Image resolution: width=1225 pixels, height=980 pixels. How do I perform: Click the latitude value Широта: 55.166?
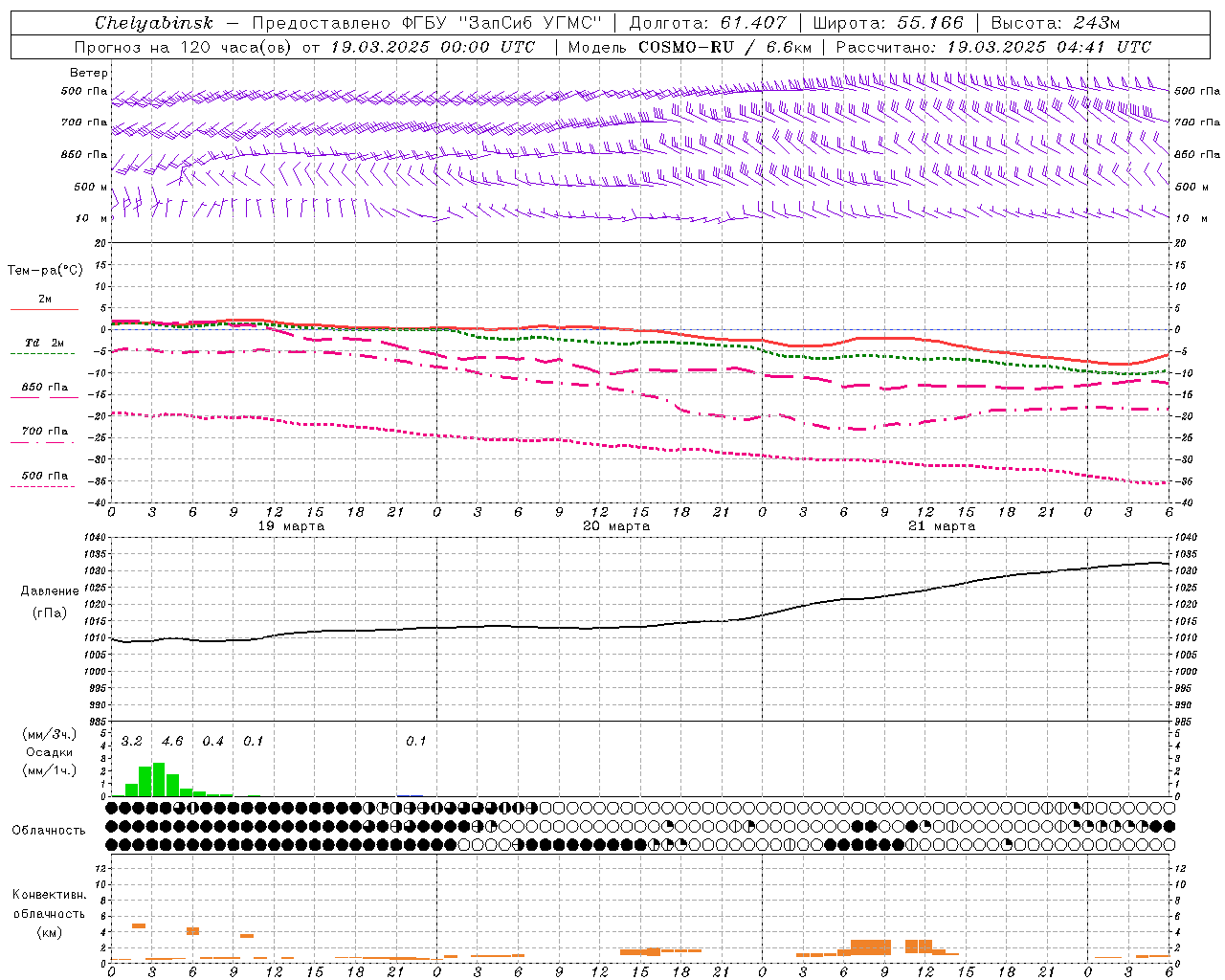pyautogui.click(x=888, y=23)
